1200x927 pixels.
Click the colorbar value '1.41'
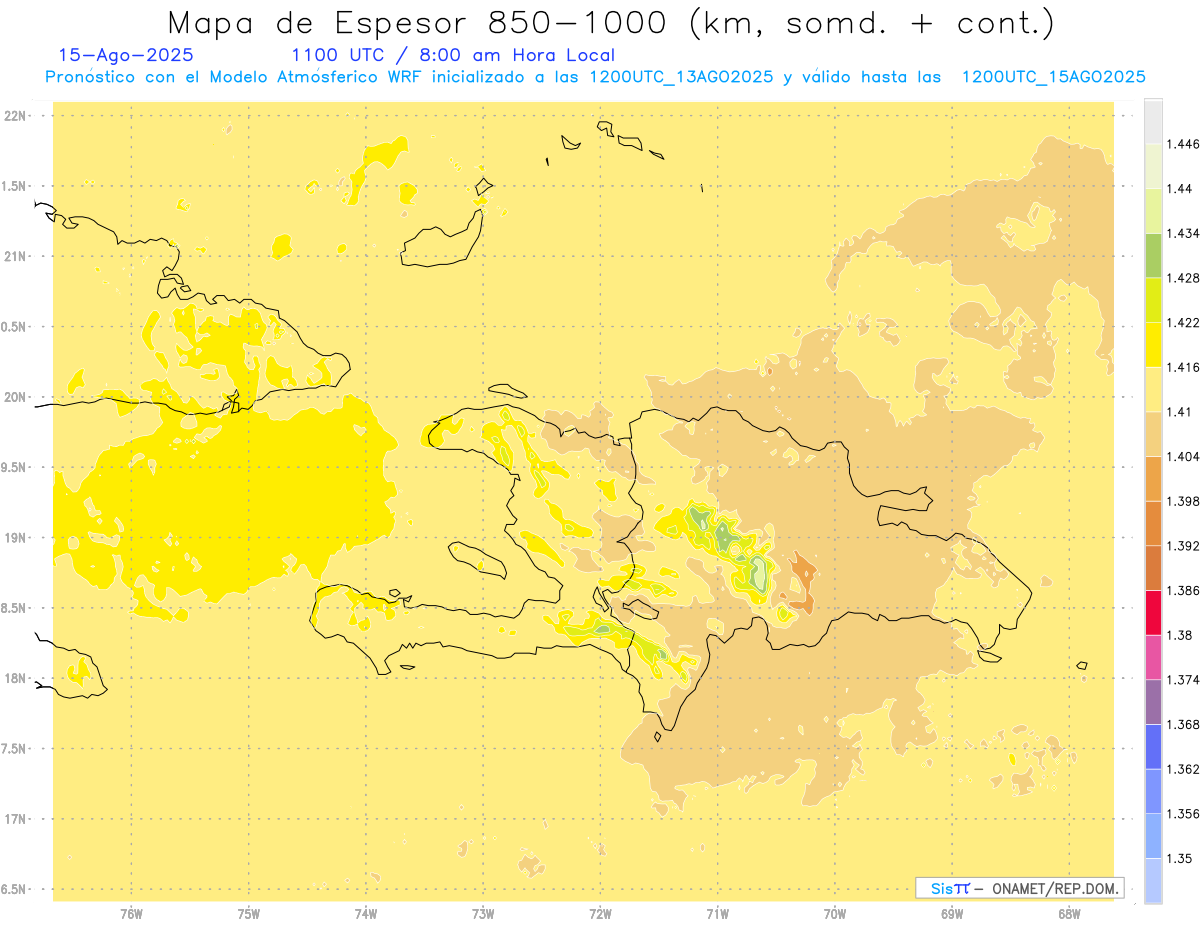point(1181,412)
